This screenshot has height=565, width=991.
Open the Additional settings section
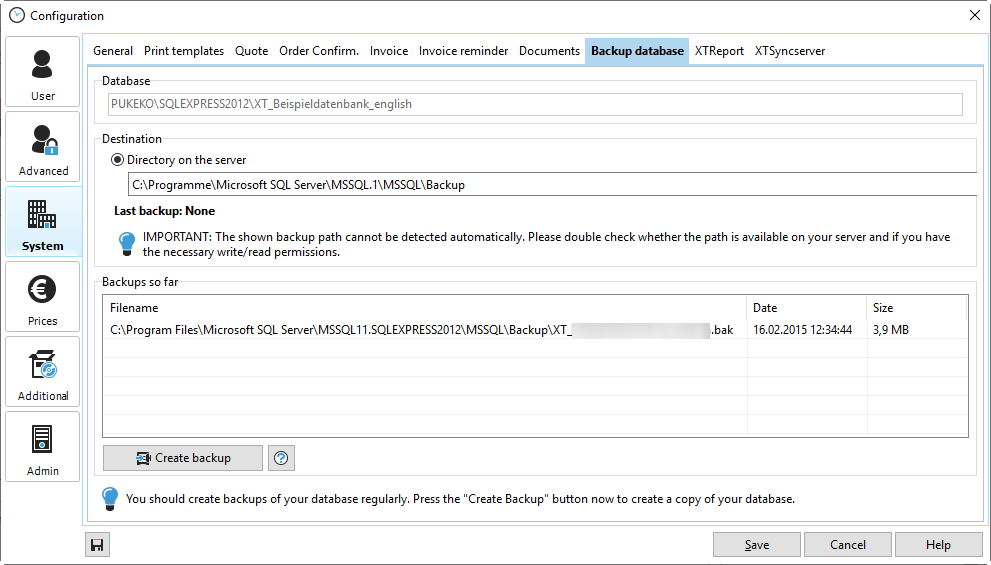pos(43,372)
